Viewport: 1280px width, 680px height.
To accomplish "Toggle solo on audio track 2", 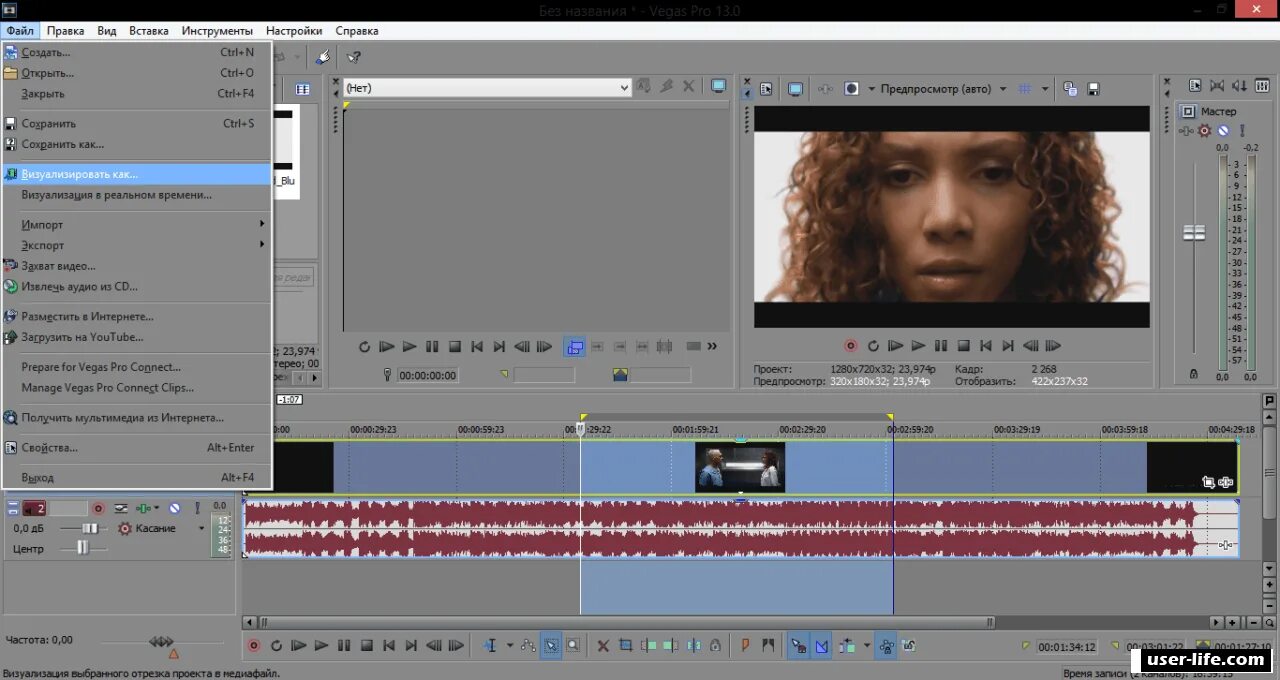I will (197, 508).
